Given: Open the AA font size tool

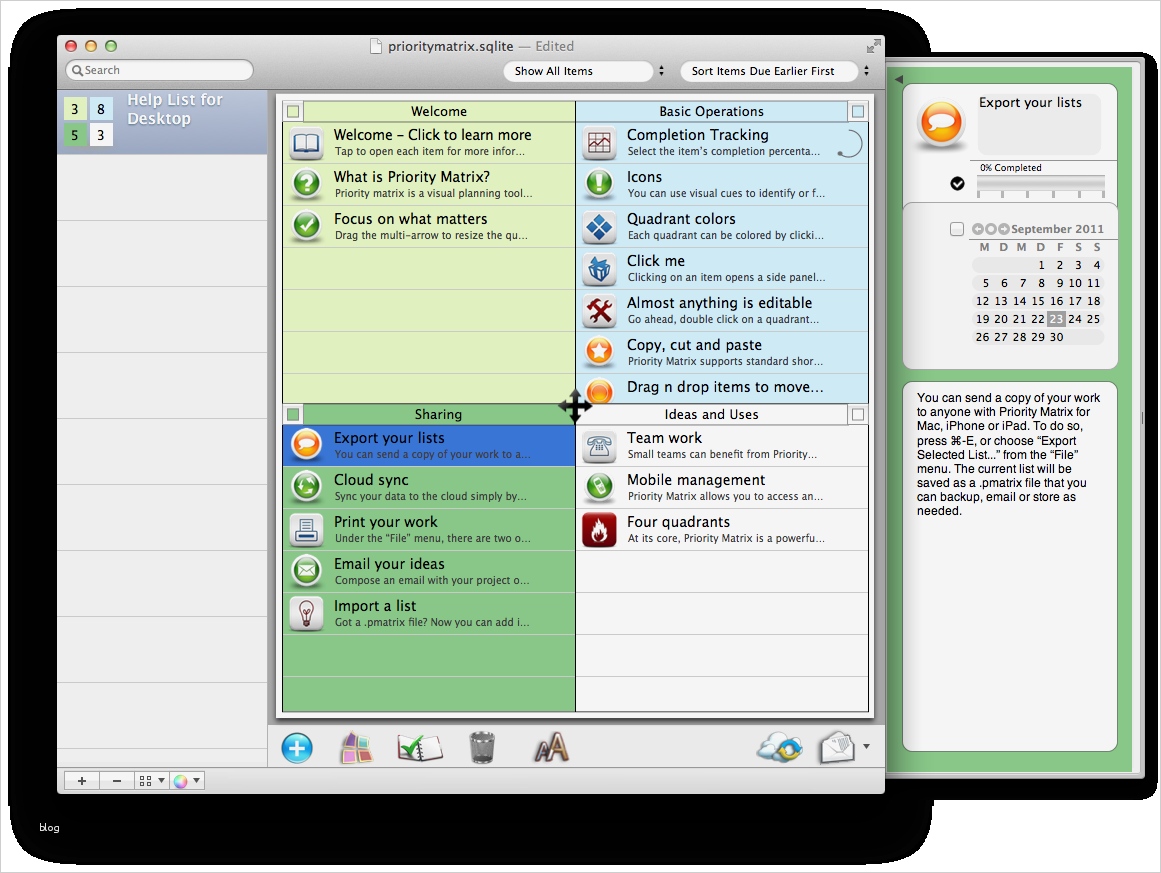Looking at the screenshot, I should (552, 748).
